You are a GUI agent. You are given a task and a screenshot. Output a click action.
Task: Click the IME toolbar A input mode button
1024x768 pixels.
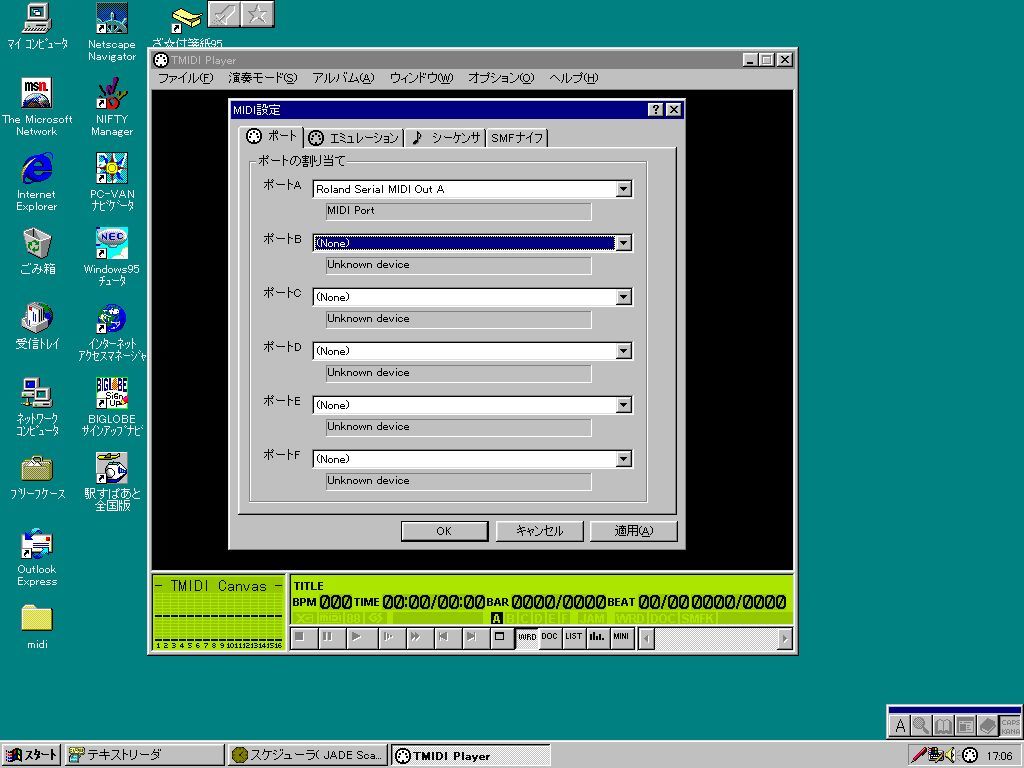click(x=901, y=725)
